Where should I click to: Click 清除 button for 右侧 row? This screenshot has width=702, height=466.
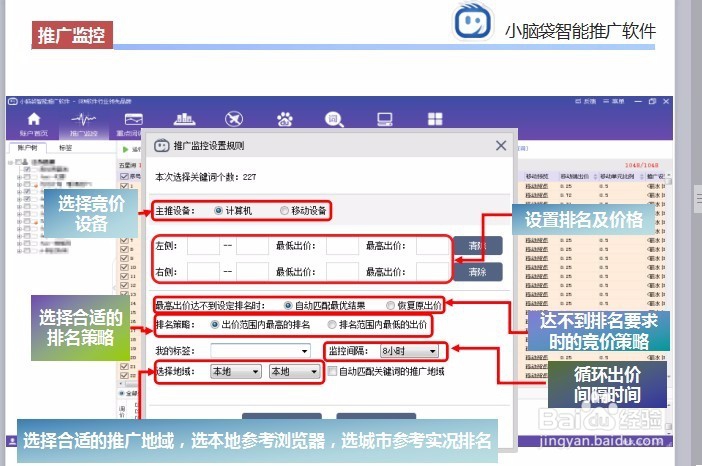478,272
